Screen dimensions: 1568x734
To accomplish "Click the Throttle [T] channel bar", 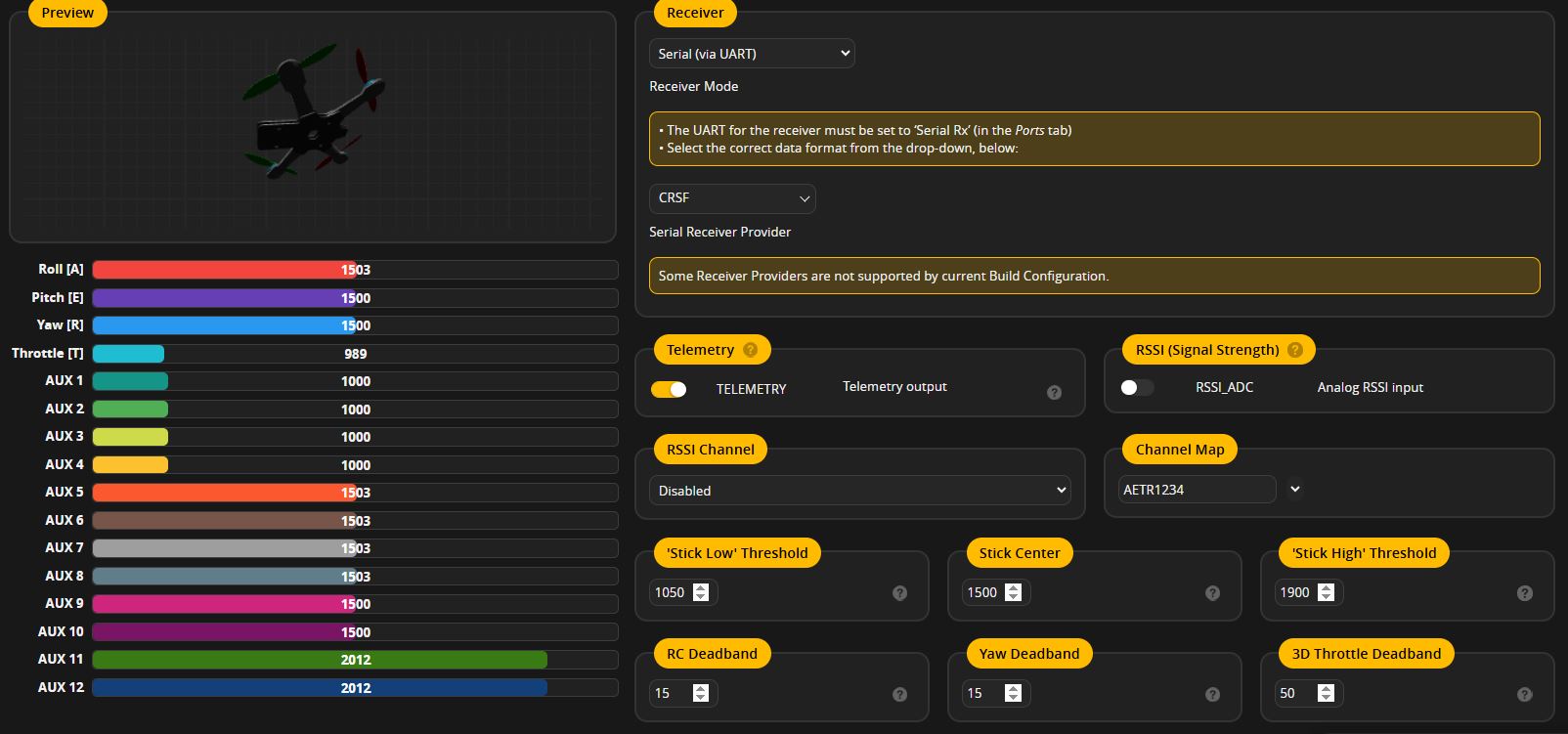I will click(355, 354).
